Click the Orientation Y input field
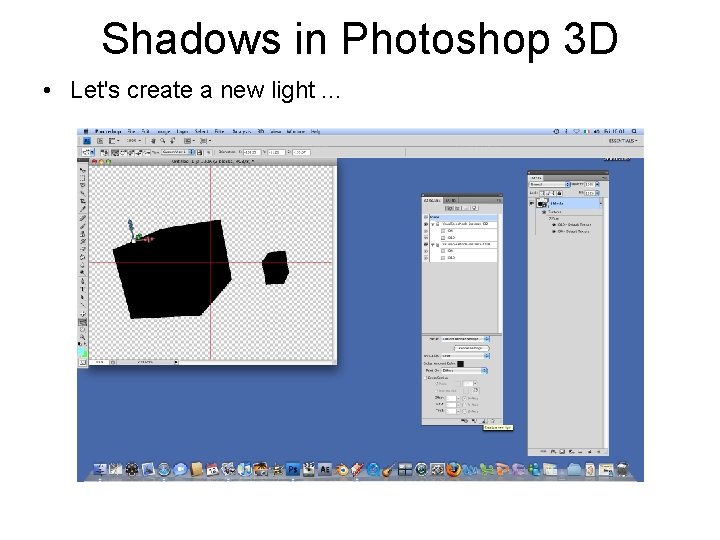 (276, 152)
